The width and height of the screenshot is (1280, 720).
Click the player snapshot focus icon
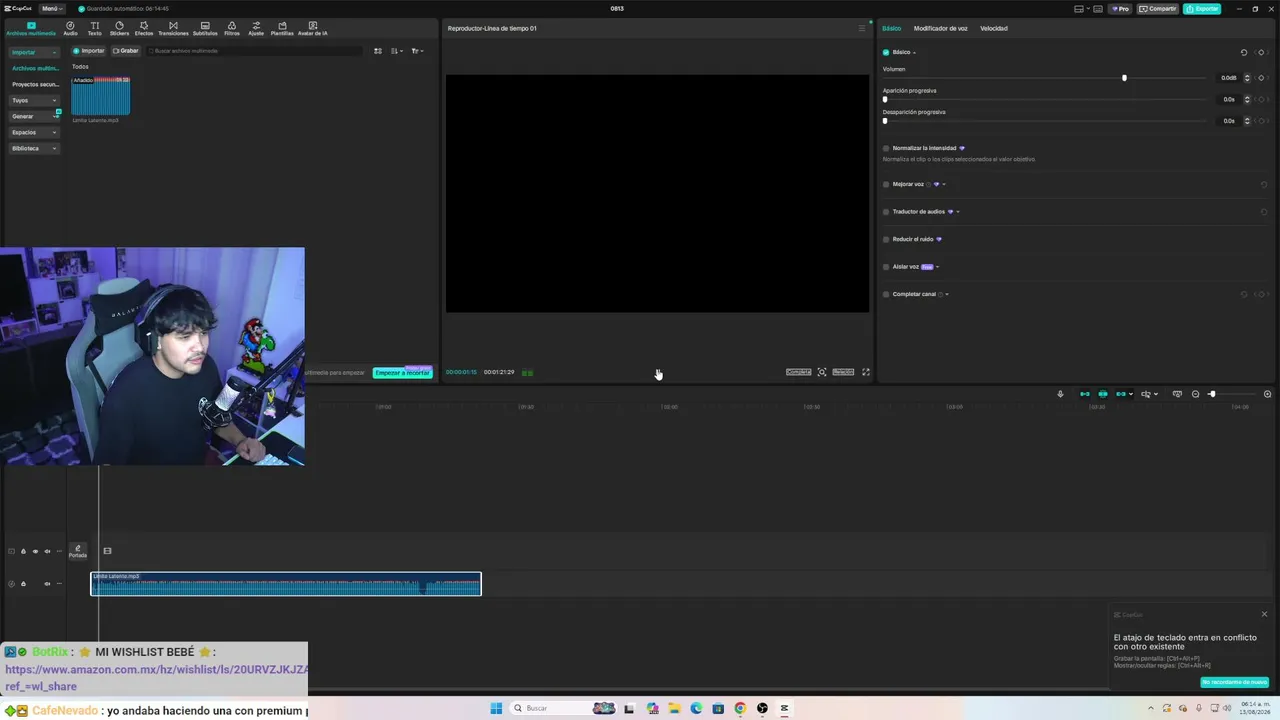822,372
